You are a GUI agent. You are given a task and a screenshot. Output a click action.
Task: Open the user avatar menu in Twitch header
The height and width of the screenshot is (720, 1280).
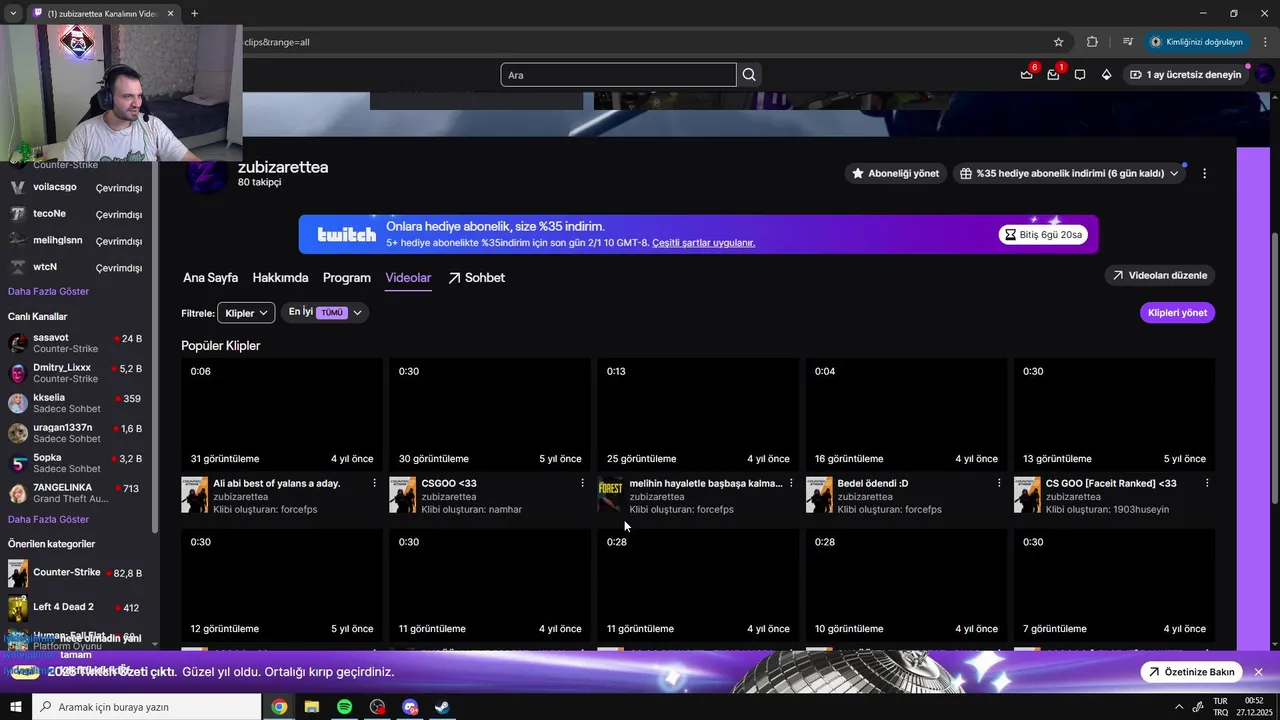tap(1264, 74)
